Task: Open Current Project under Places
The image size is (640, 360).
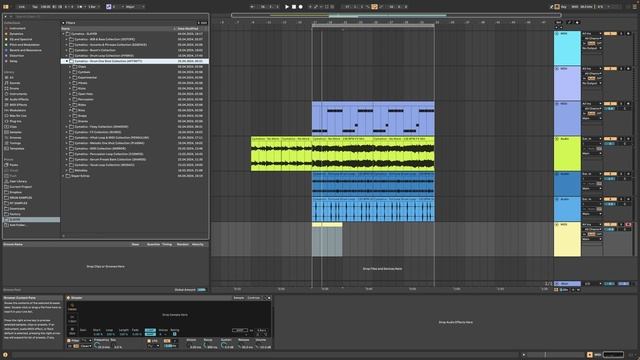Action: (20, 187)
